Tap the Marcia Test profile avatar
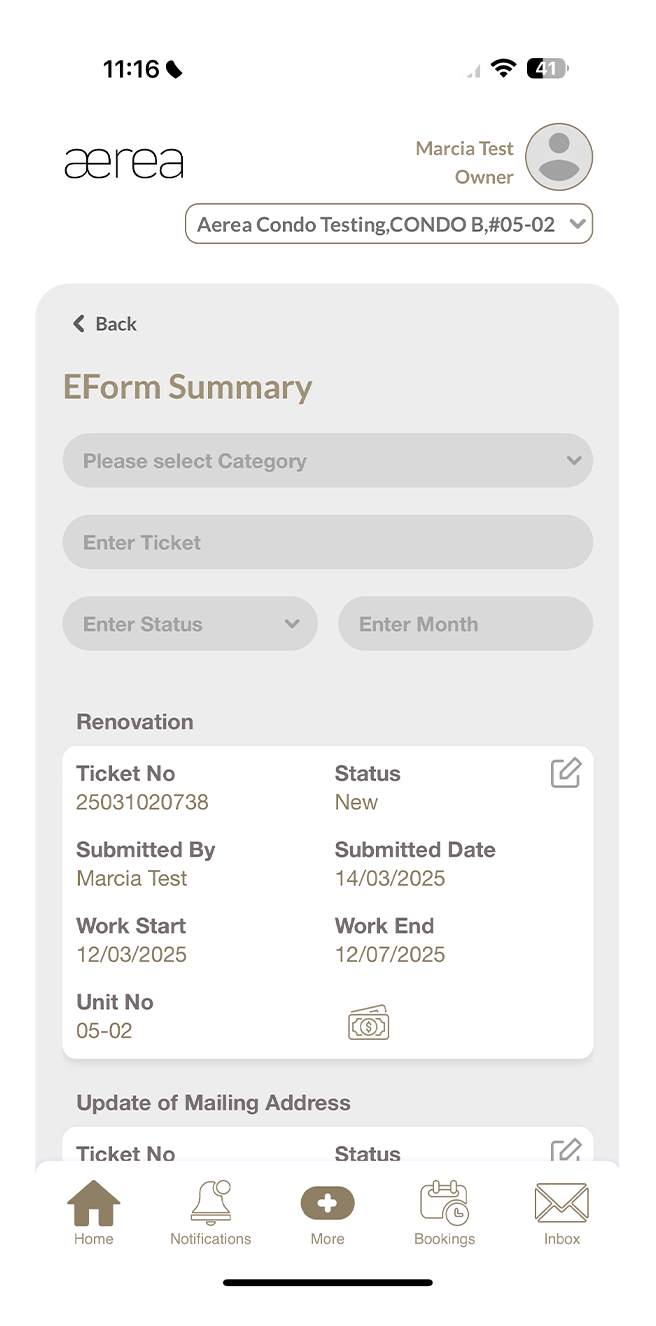Screen dimensions: 656x1326 click(x=557, y=157)
